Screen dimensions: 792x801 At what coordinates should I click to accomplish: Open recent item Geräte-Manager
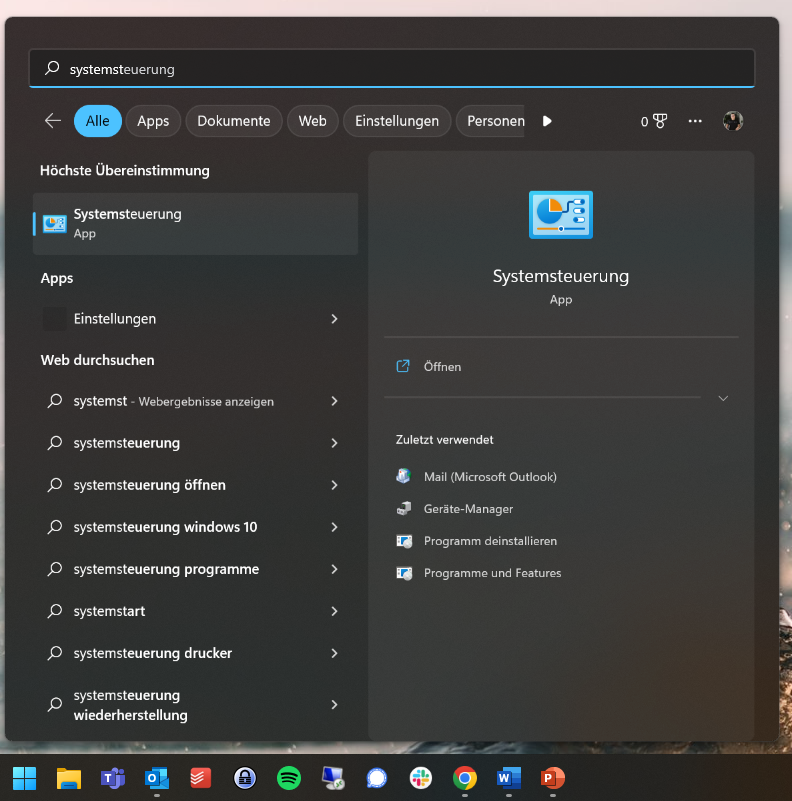coord(468,509)
